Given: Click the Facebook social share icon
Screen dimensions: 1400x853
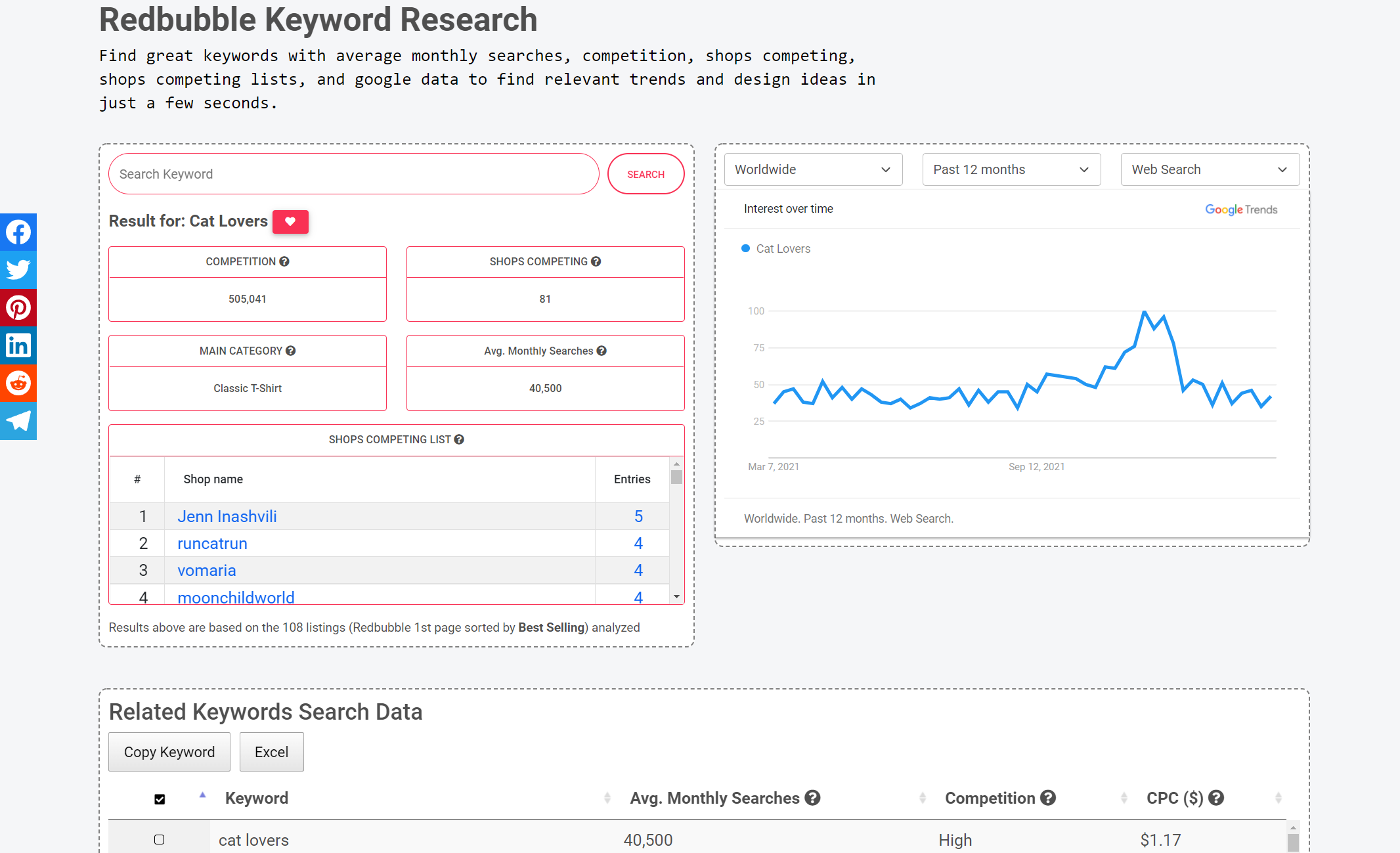Looking at the screenshot, I should point(19,232).
